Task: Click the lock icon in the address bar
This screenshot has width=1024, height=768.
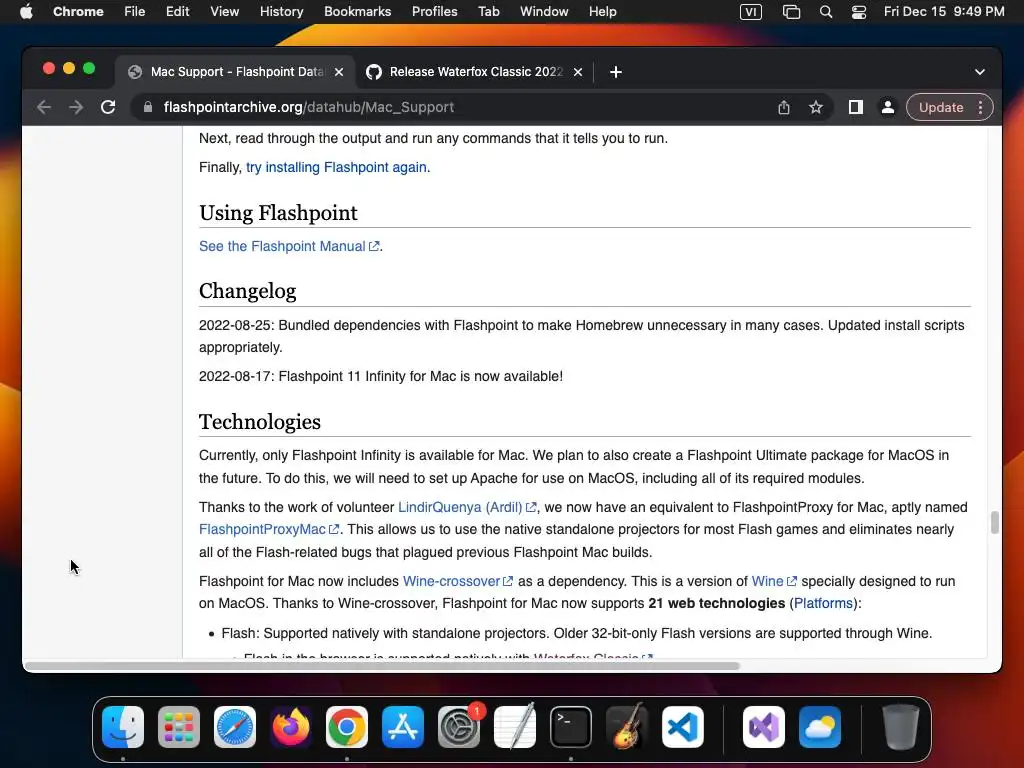Action: click(x=148, y=107)
